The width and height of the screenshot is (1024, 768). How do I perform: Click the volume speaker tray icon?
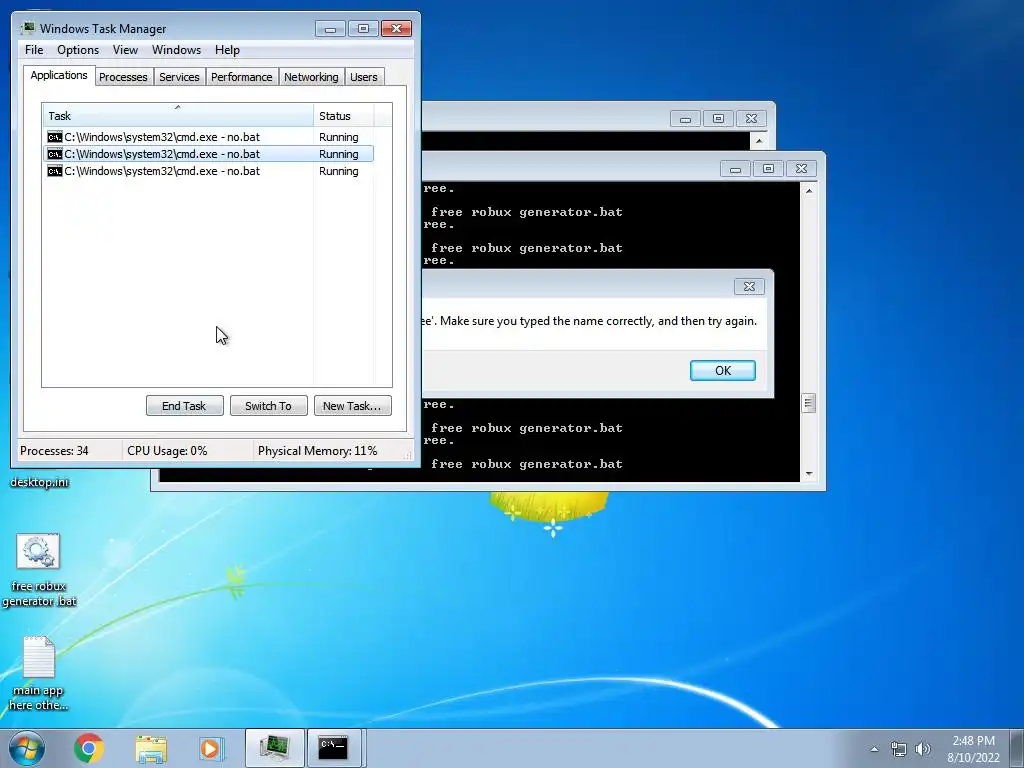click(923, 749)
